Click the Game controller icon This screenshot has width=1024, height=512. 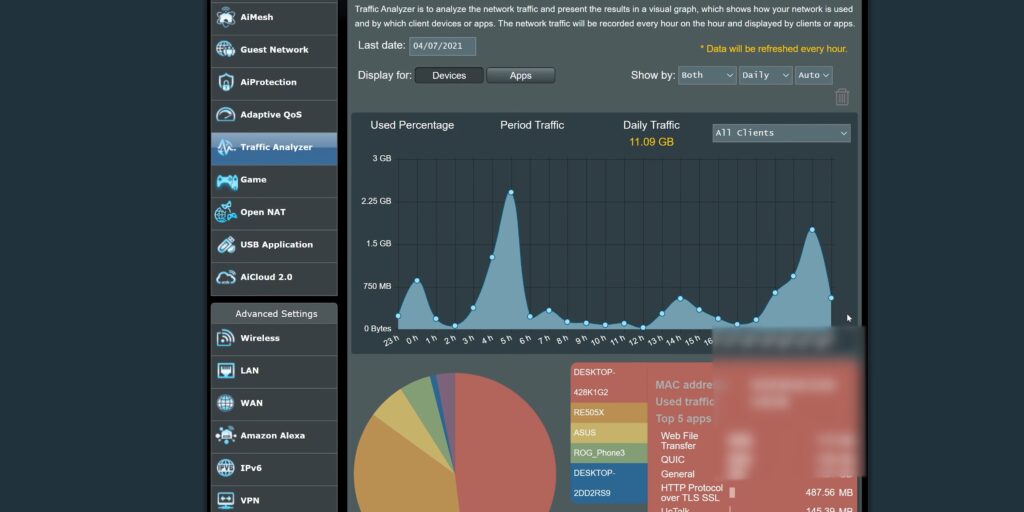coord(225,180)
